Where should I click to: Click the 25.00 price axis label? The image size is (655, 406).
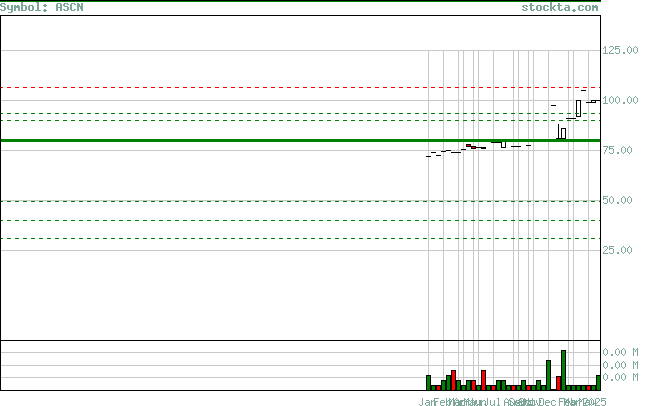coord(617,250)
